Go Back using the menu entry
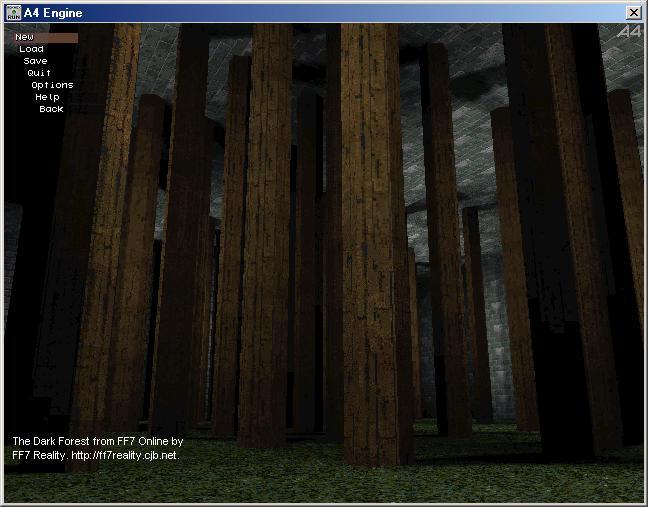 51,109
